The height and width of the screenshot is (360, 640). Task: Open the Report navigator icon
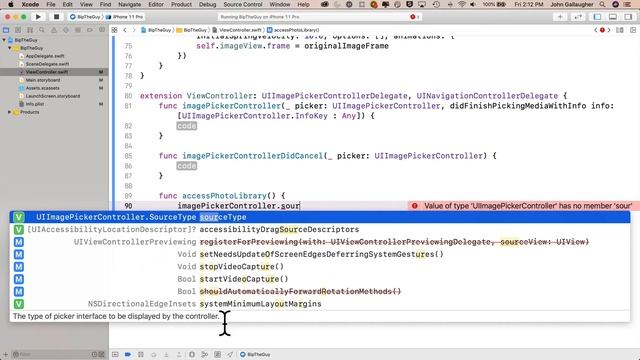102,30
